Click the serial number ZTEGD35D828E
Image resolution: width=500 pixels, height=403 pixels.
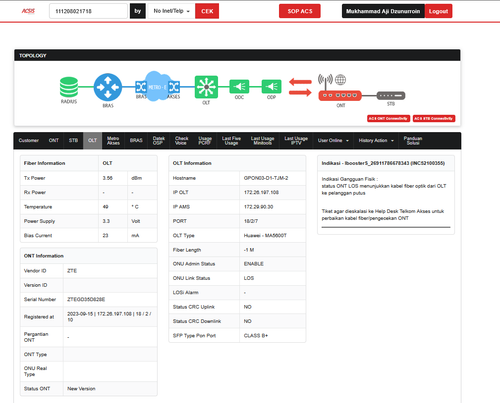tap(86, 299)
